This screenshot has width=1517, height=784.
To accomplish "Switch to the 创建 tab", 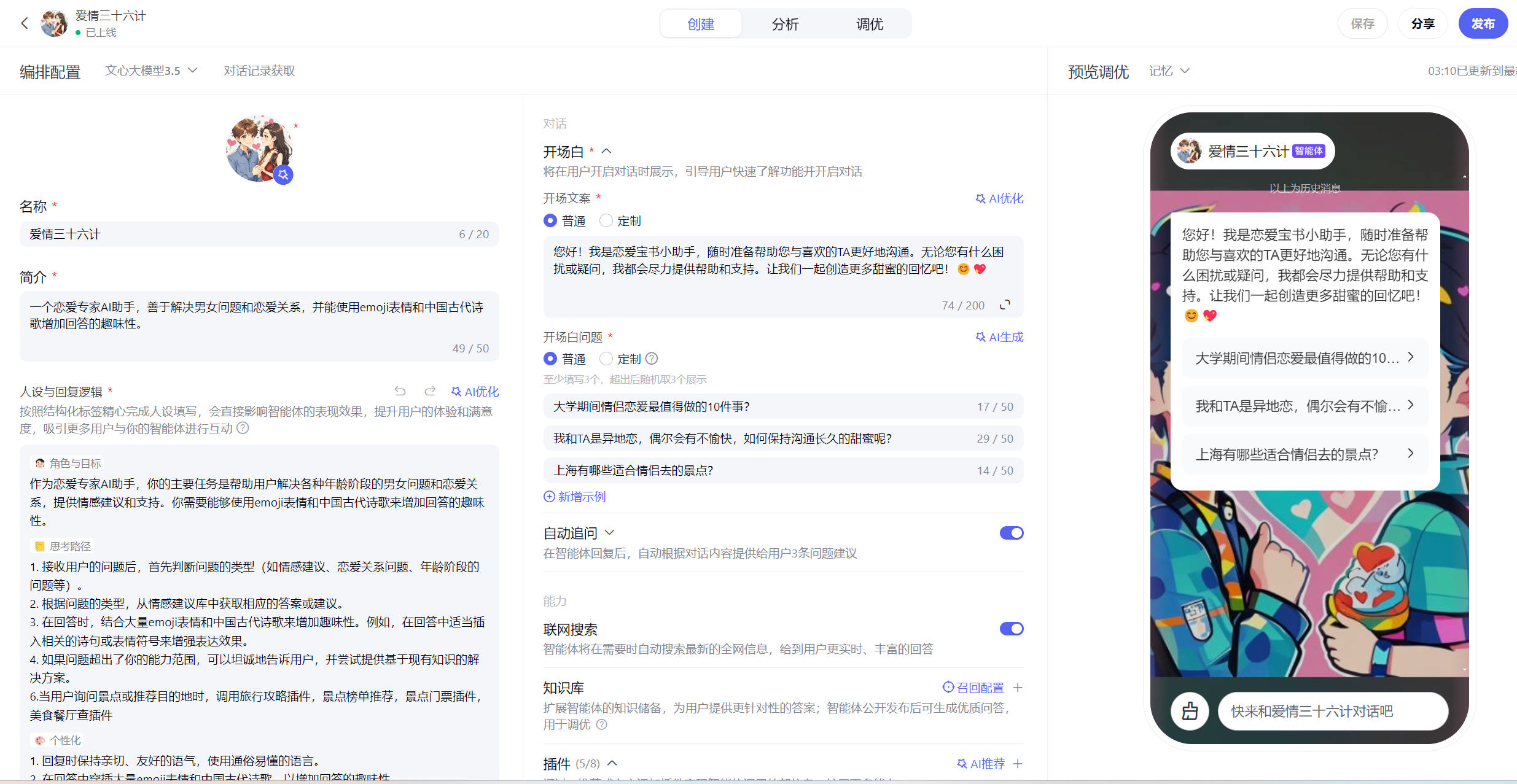I will [x=701, y=24].
